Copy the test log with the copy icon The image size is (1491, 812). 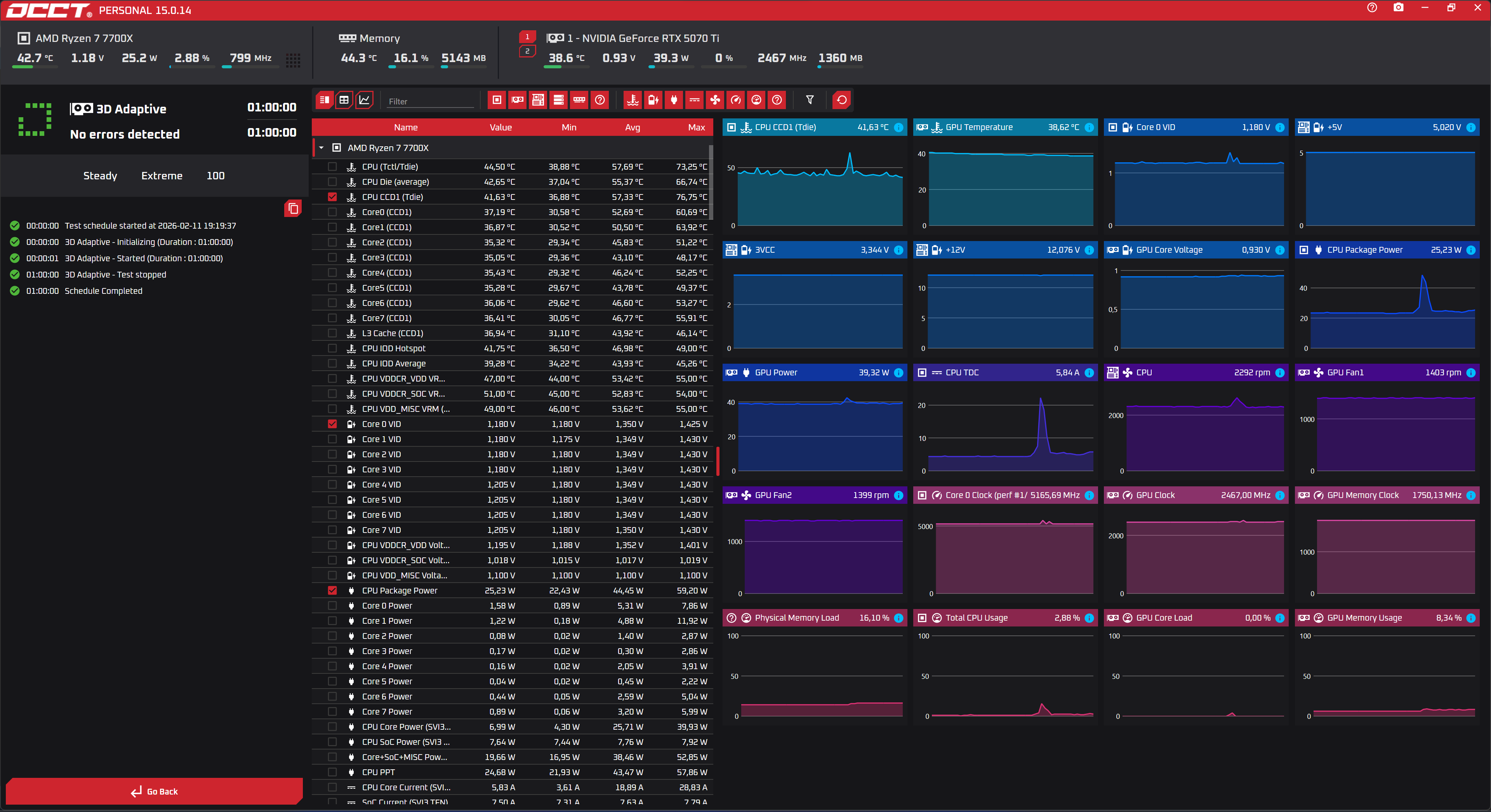coord(294,208)
